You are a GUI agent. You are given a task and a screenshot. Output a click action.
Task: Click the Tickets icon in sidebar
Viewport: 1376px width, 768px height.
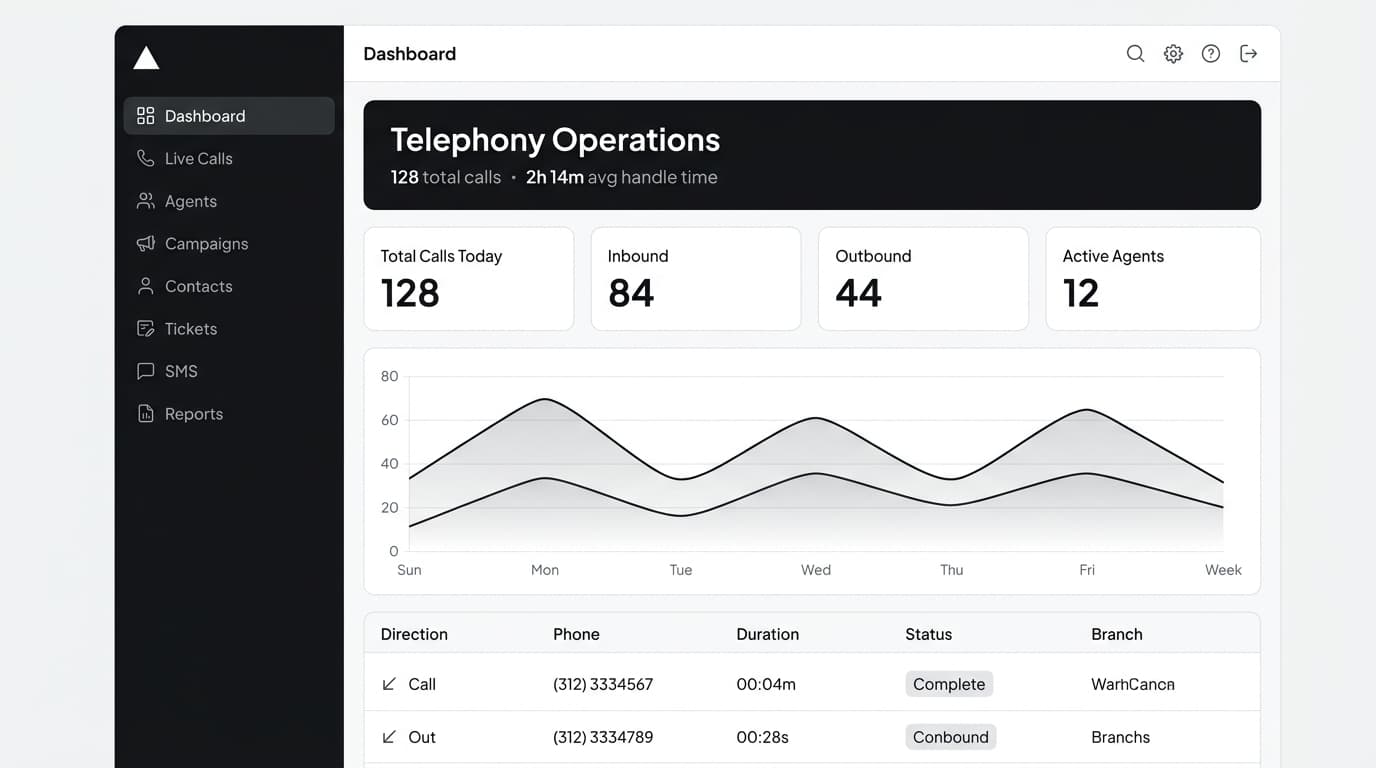click(146, 328)
